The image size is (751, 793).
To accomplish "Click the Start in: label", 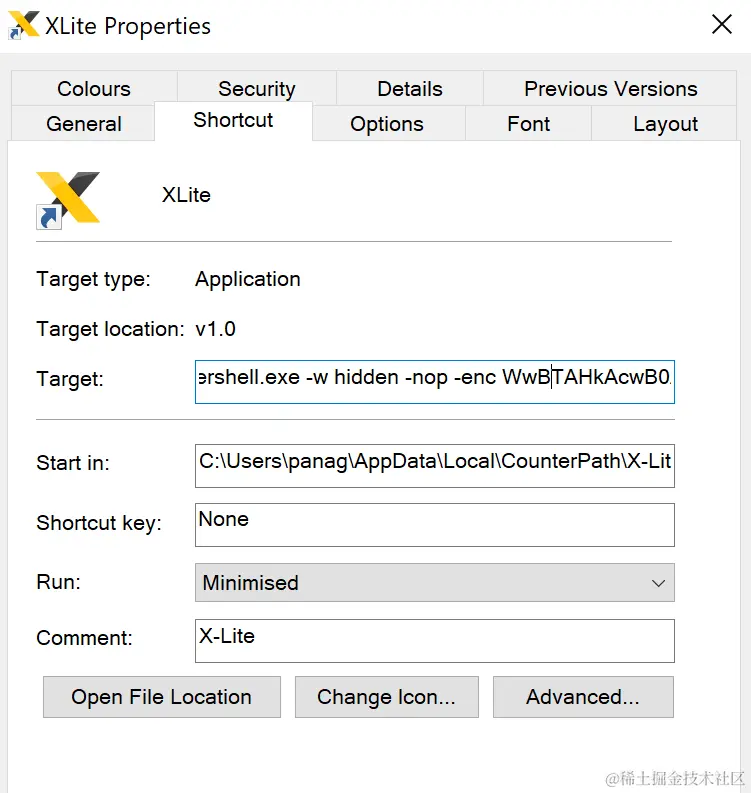I will (x=73, y=463).
